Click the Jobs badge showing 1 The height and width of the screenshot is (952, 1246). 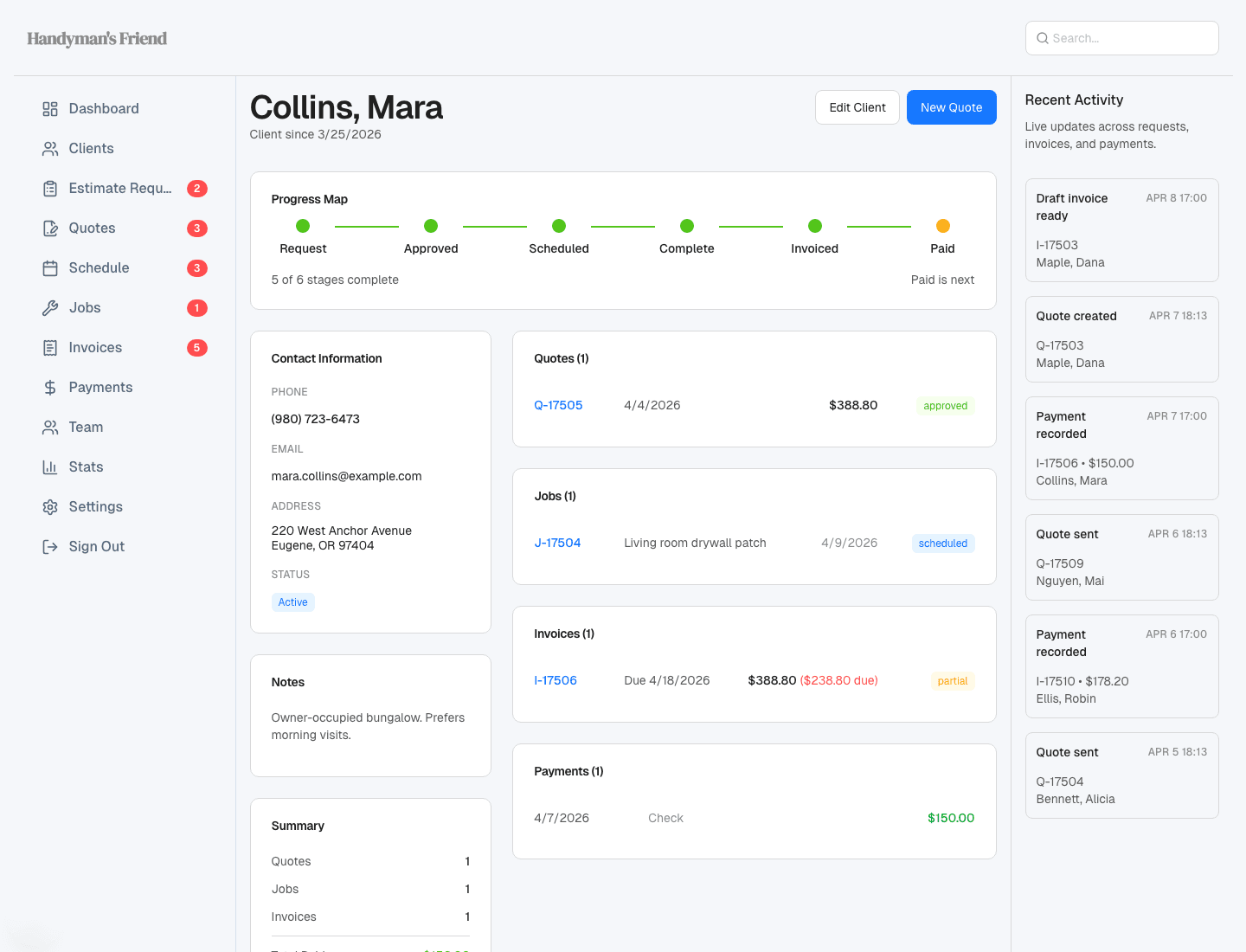[x=197, y=308]
